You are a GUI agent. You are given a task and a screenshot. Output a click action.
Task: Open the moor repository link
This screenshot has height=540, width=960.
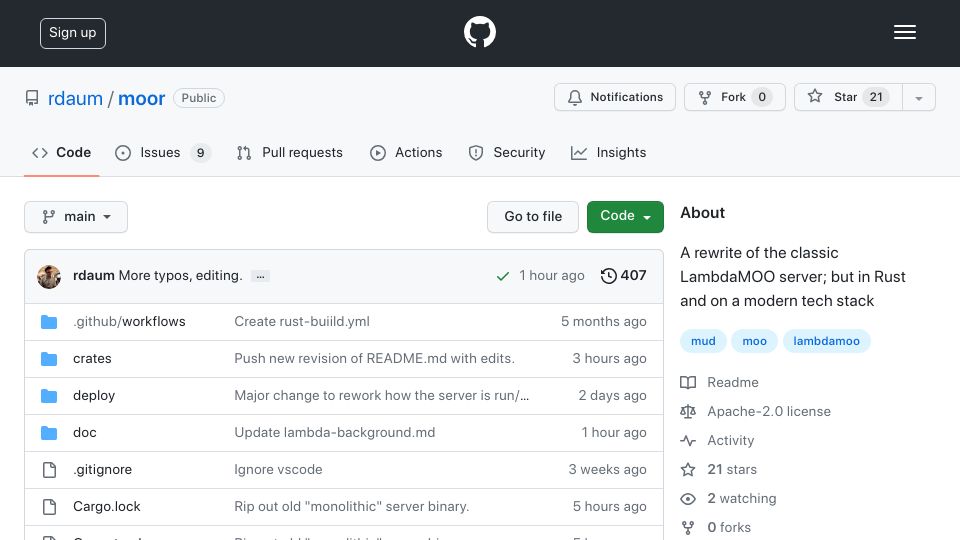(141, 98)
